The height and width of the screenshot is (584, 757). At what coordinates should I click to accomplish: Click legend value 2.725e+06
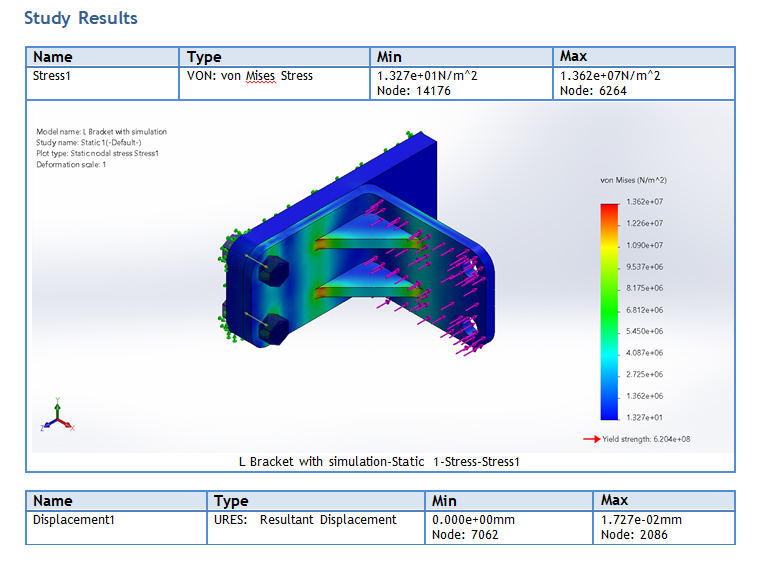pos(644,375)
